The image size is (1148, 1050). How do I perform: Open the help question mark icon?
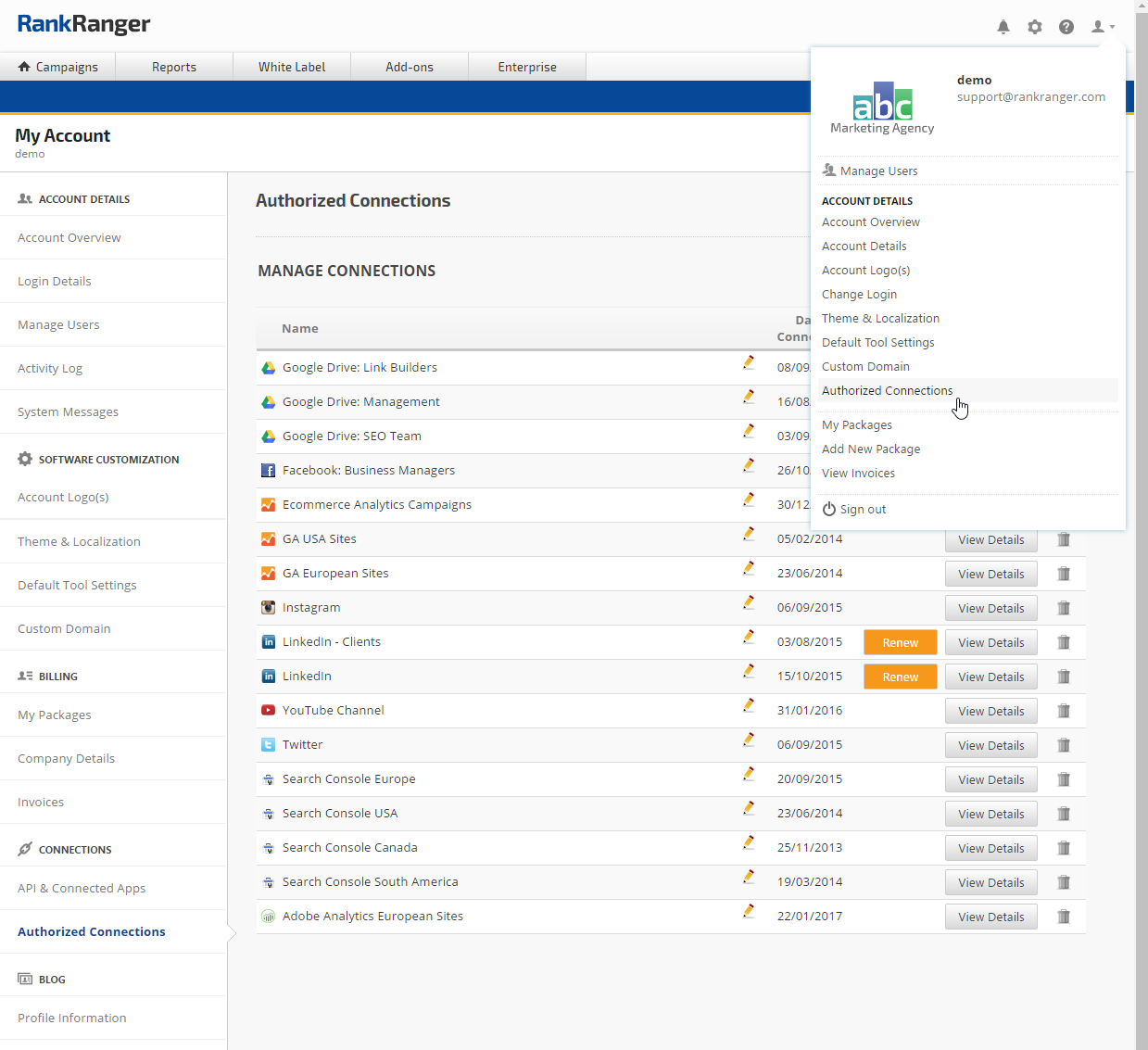click(1066, 27)
